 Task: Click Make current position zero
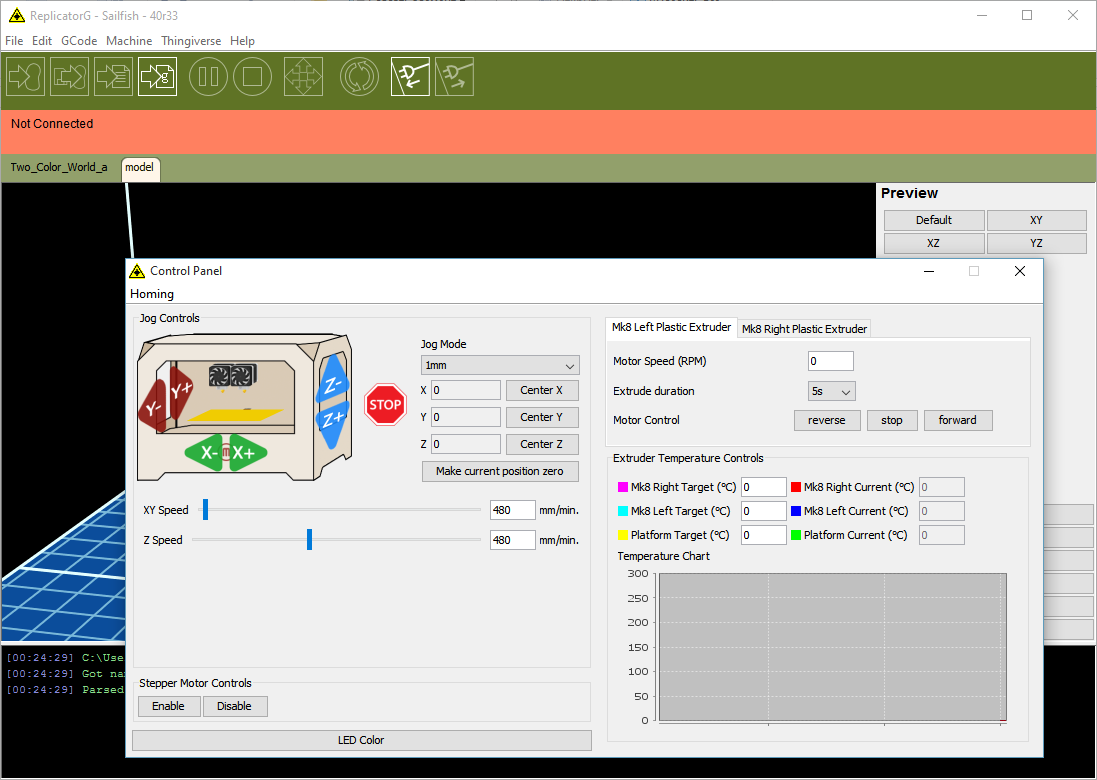click(x=500, y=471)
